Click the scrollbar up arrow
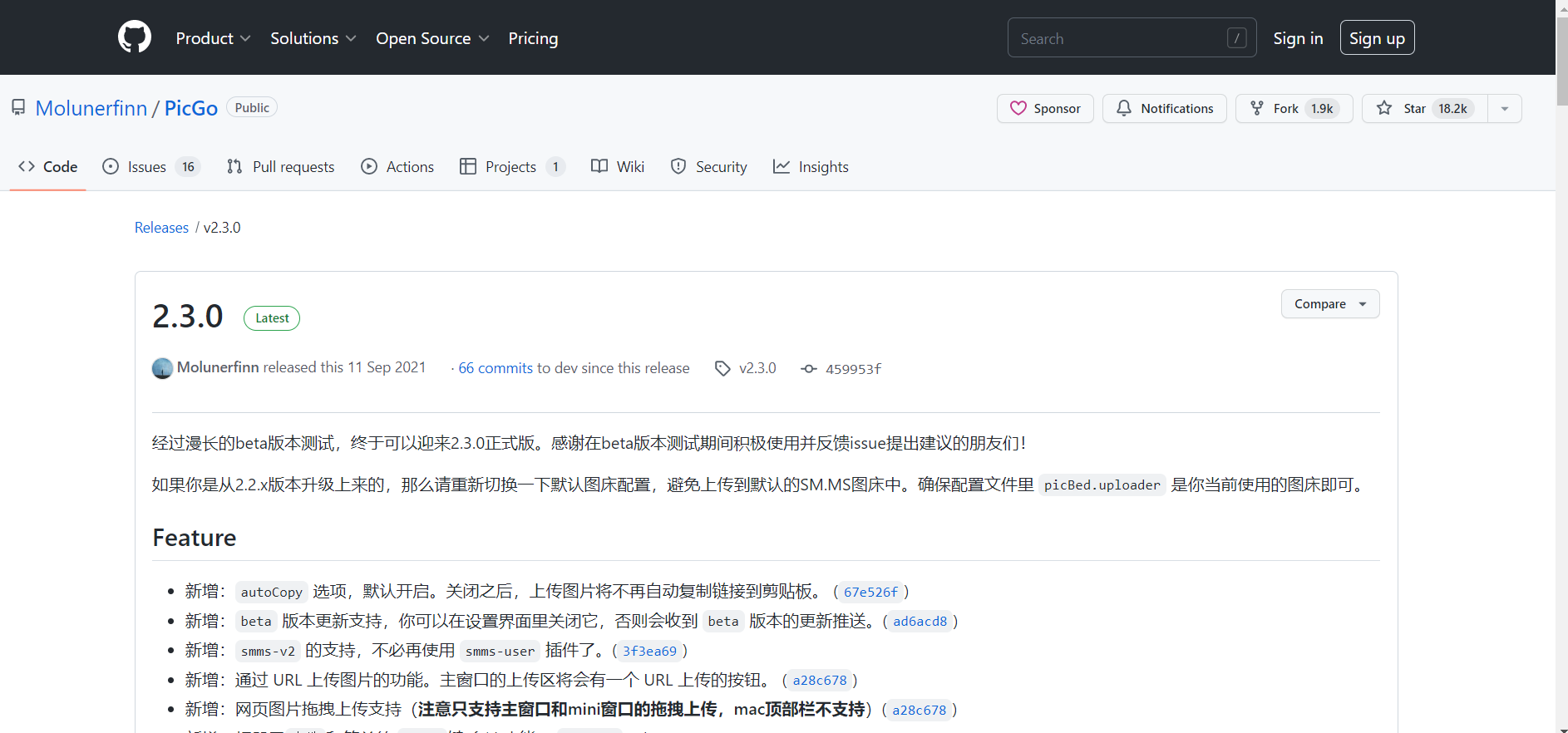This screenshot has height=733, width=1568. point(1562,7)
